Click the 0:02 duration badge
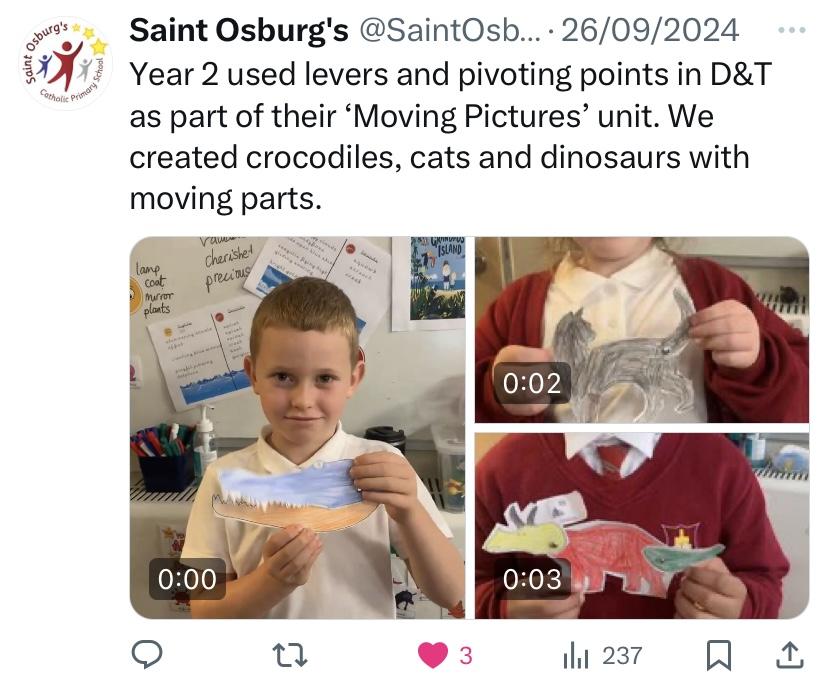Screen dimensions: 828x689 [532, 383]
